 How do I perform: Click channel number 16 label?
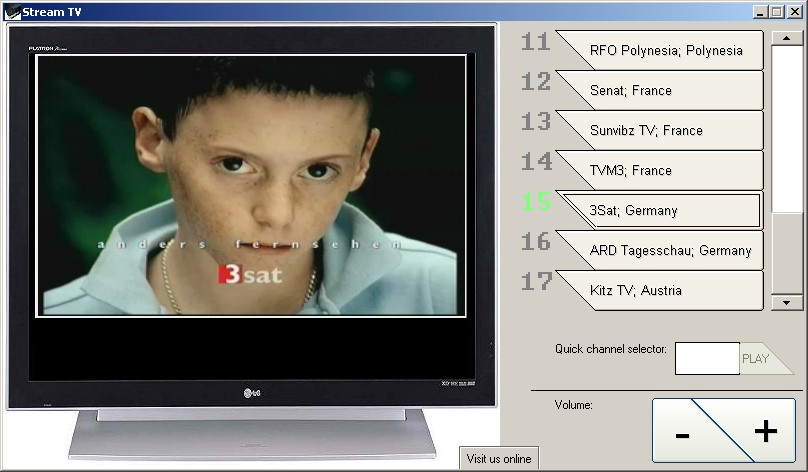coord(536,242)
